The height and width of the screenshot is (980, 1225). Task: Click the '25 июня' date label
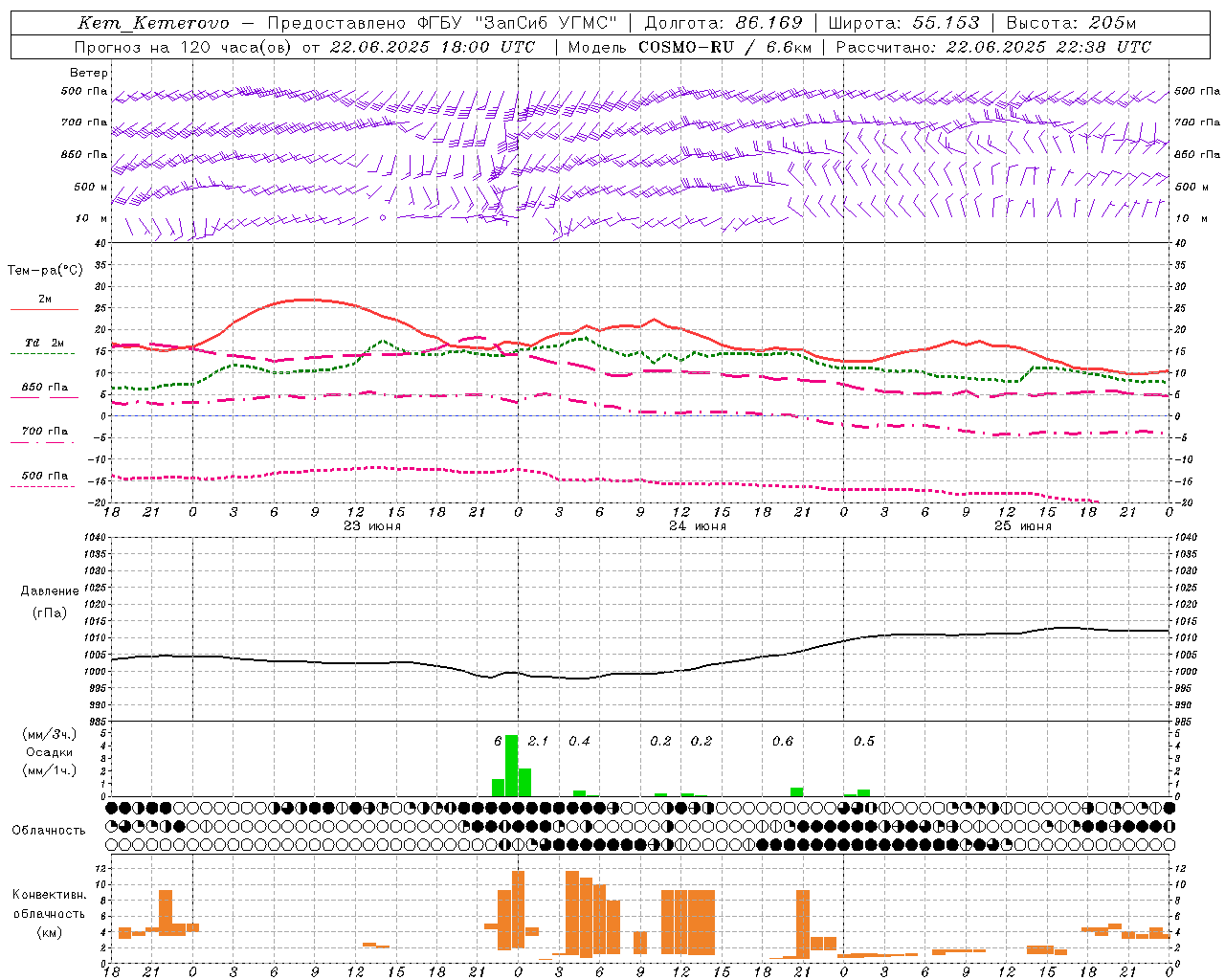point(1022,526)
